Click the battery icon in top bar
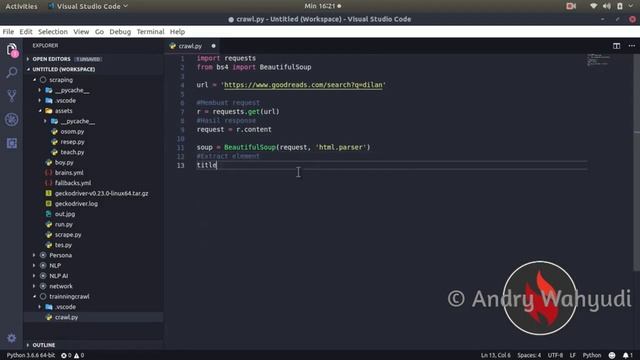This screenshot has height=360, width=640. coord(620,6)
